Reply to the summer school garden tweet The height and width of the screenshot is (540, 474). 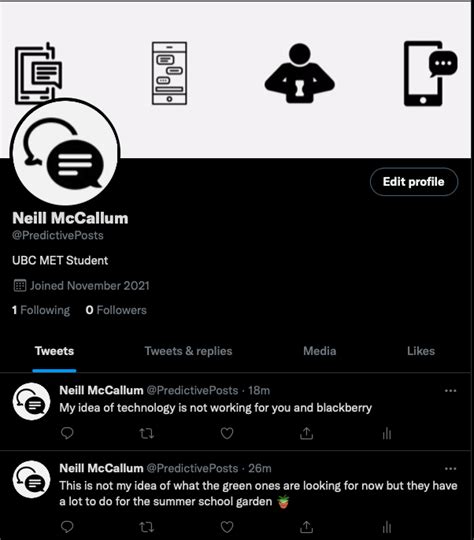(67, 527)
